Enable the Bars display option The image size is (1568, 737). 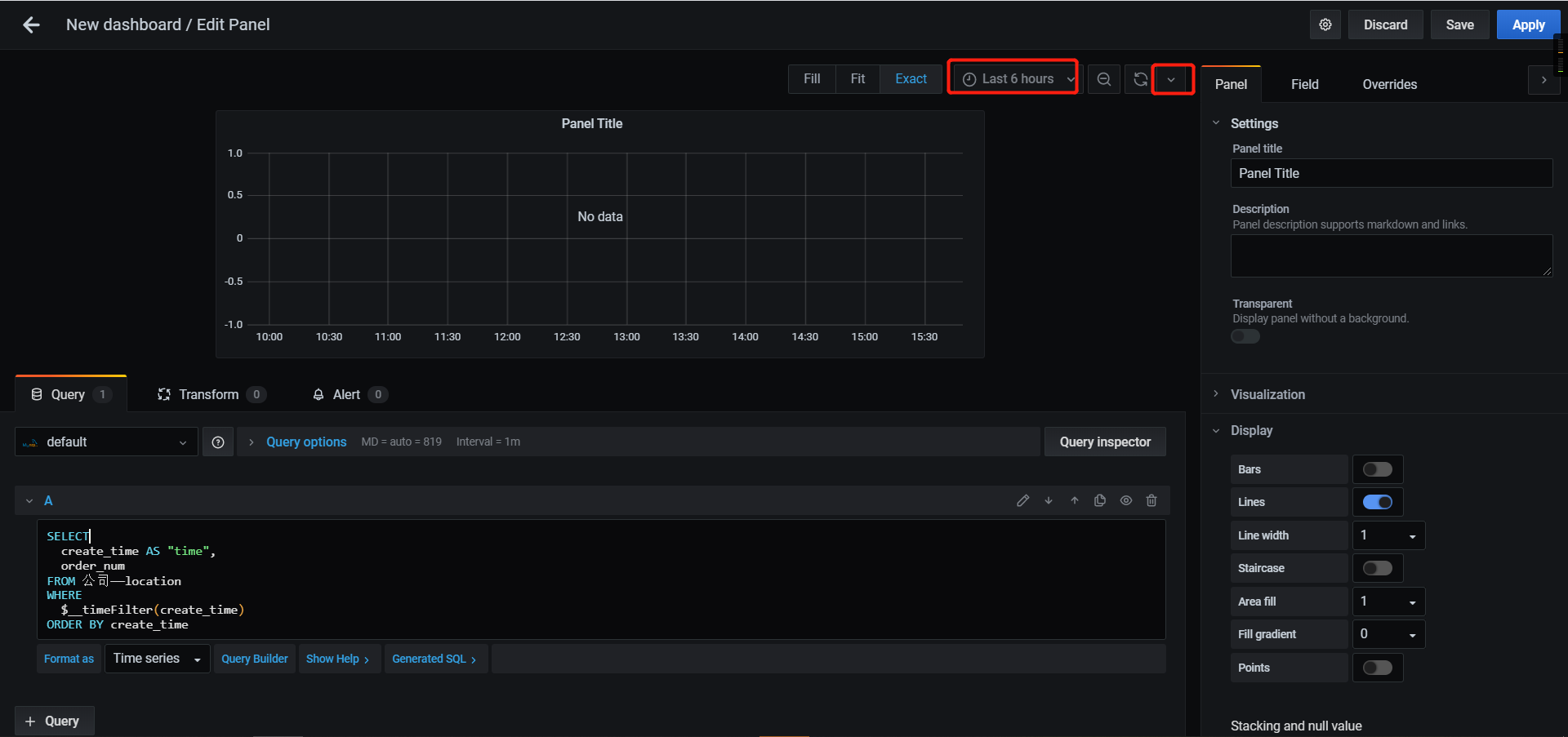coord(1377,468)
